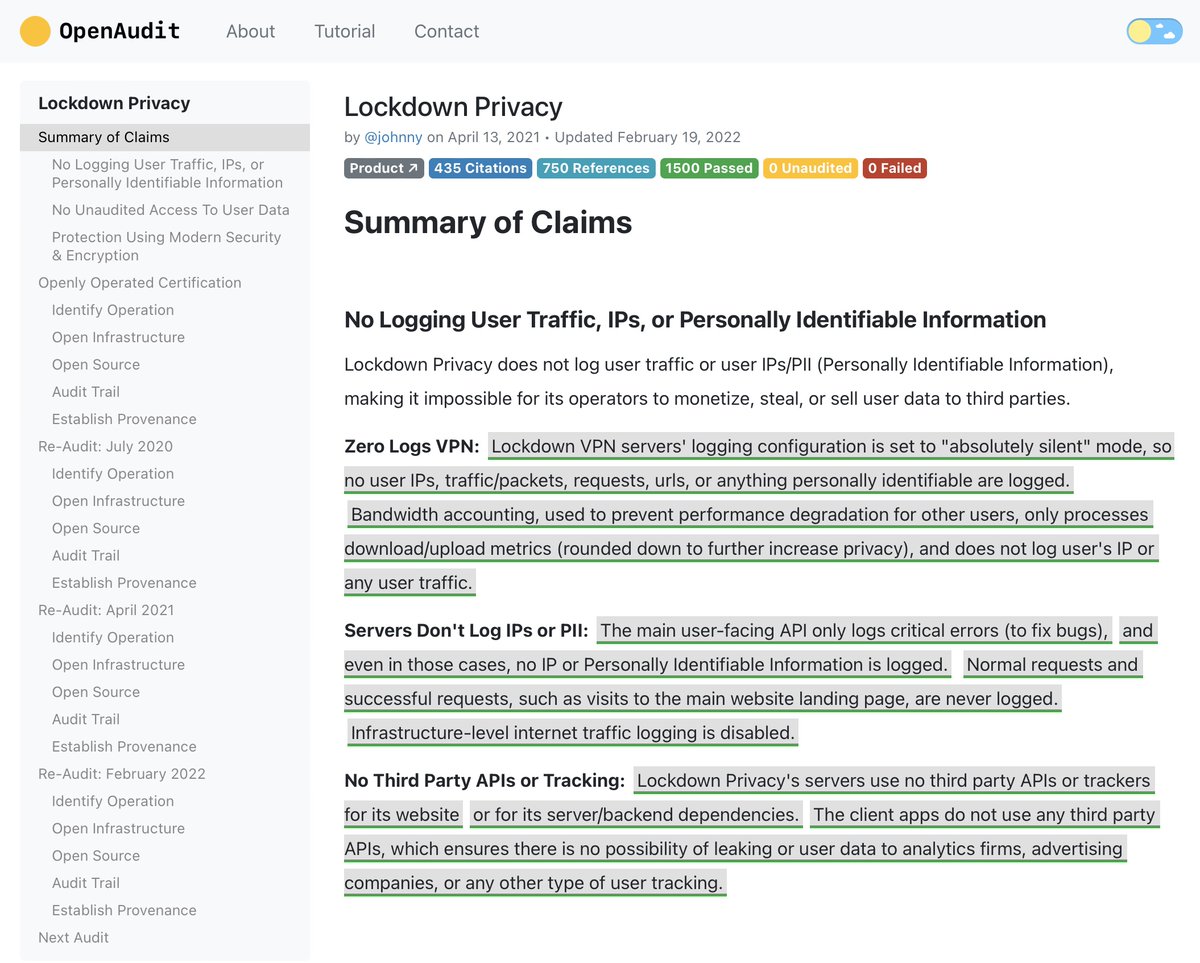1200x963 pixels.
Task: Click claim "Infrastructure-level internet traffic logging is disabled."
Action: pyautogui.click(x=572, y=733)
